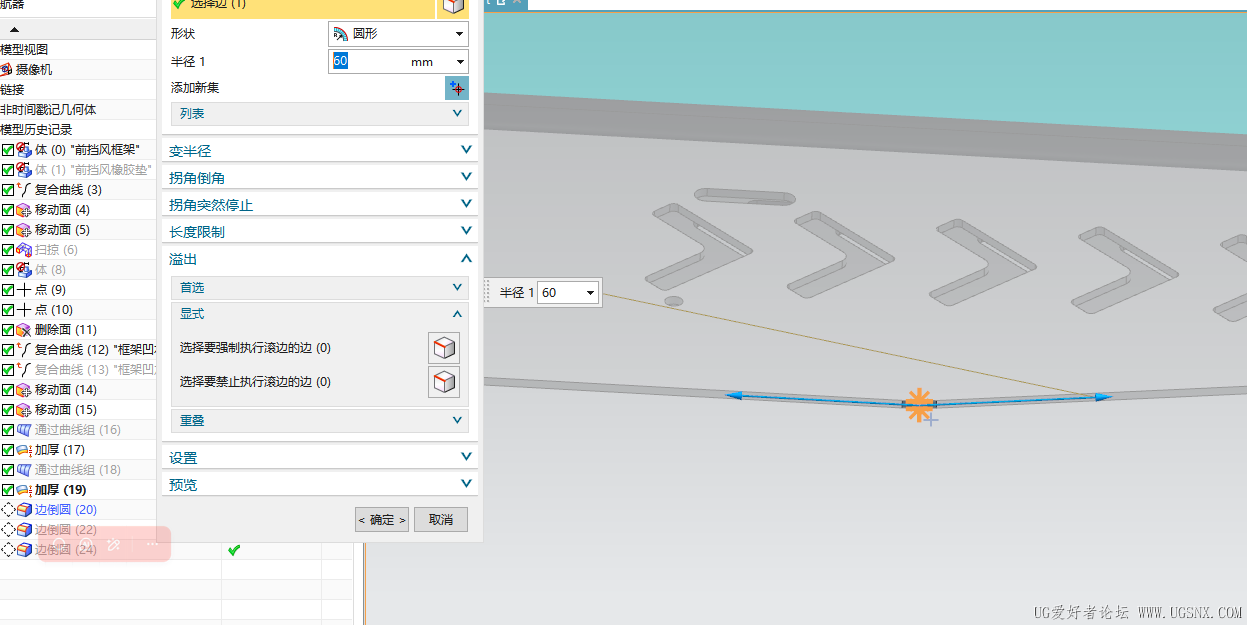The image size is (1247, 625).
Task: Open the mm unit dropdown for 半径 1
Action: tap(459, 62)
